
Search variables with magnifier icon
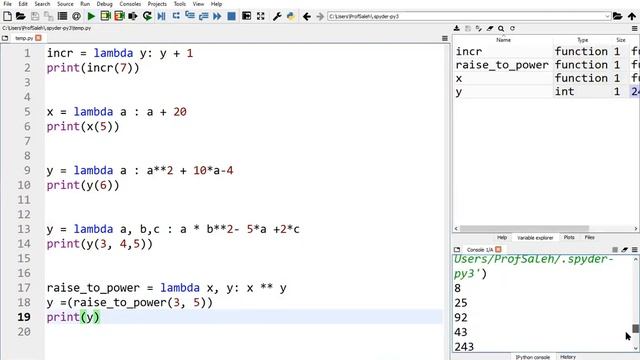coord(501,29)
